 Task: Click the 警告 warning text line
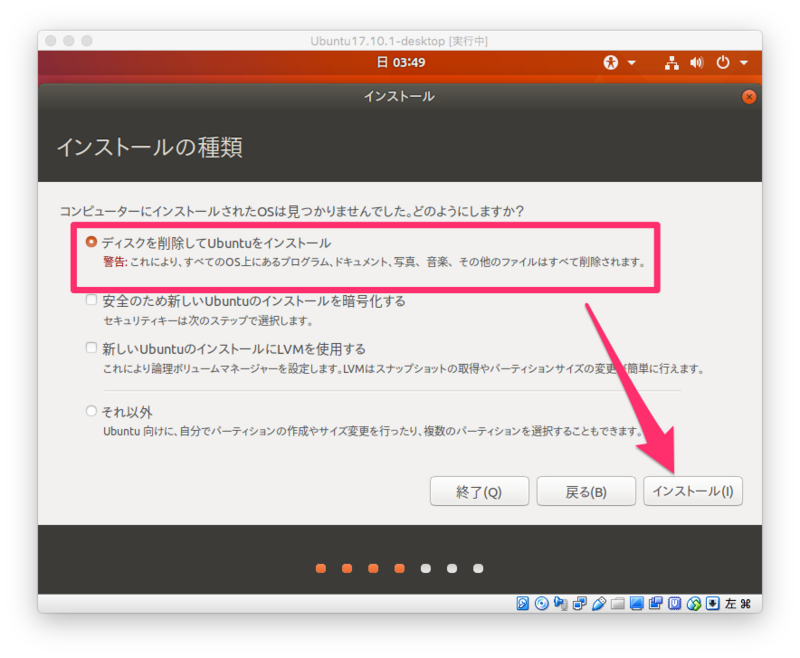374,262
